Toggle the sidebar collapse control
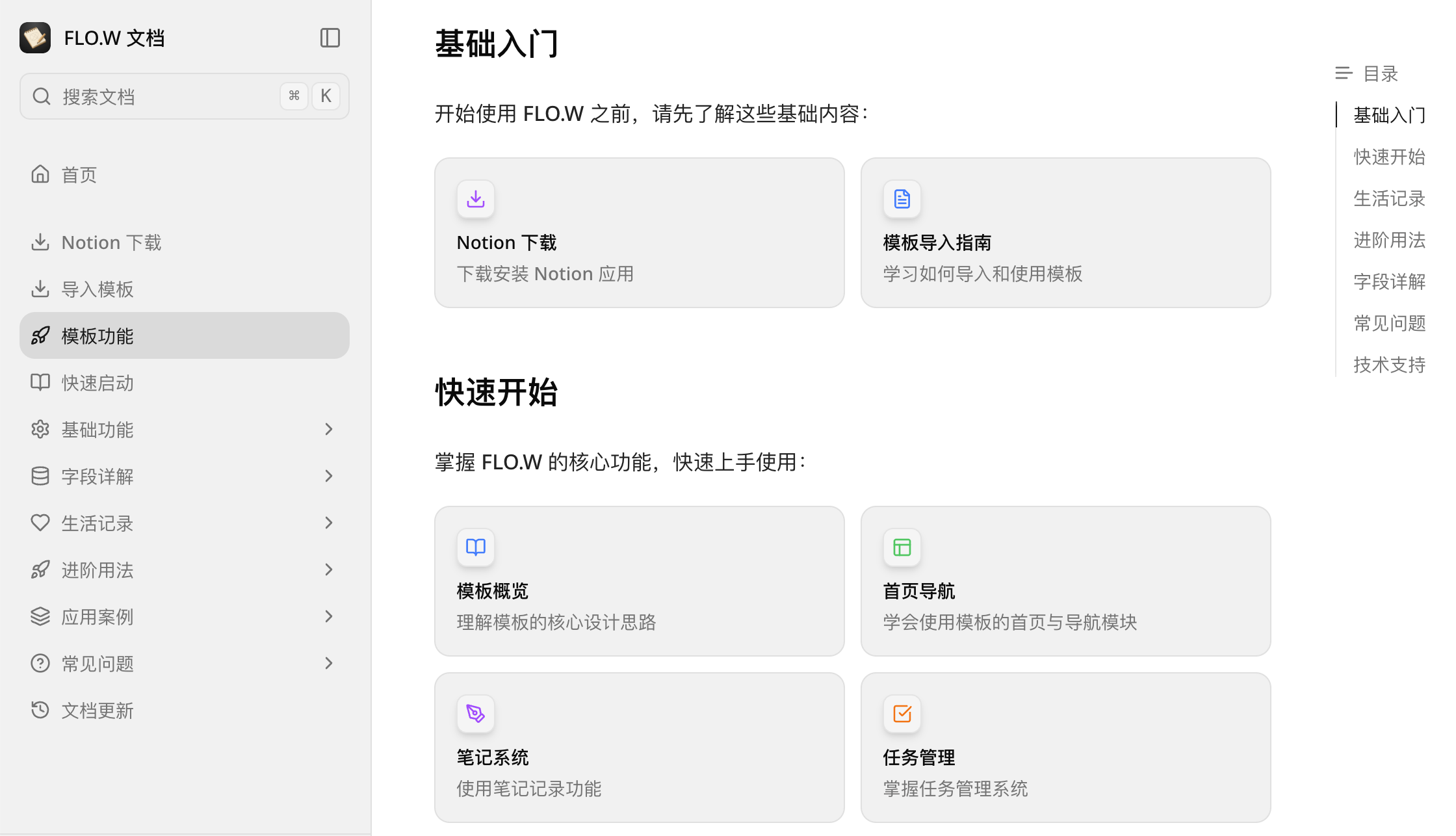This screenshot has width=1456, height=836. [x=330, y=38]
